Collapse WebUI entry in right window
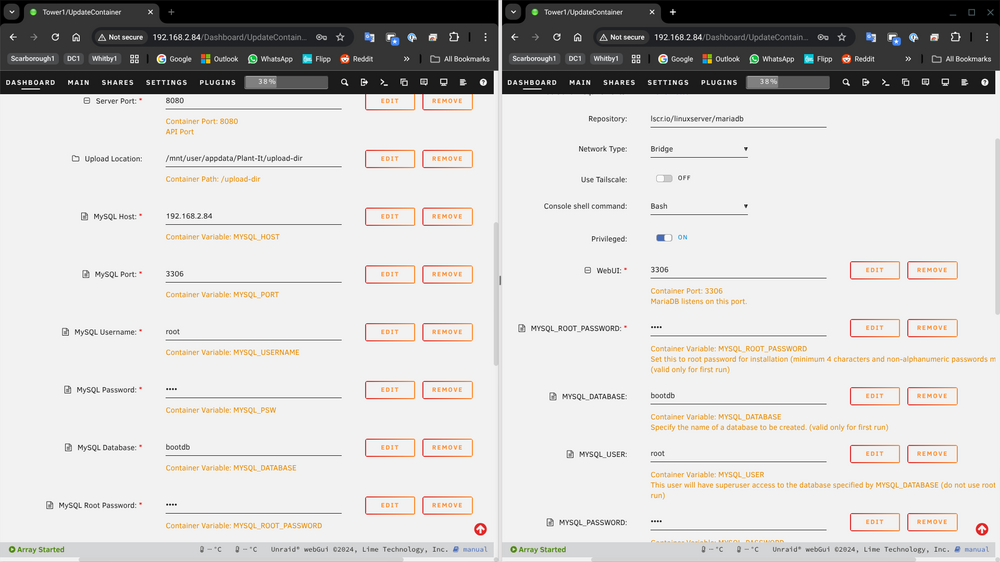Viewport: 1000px width, 562px height. click(587, 270)
